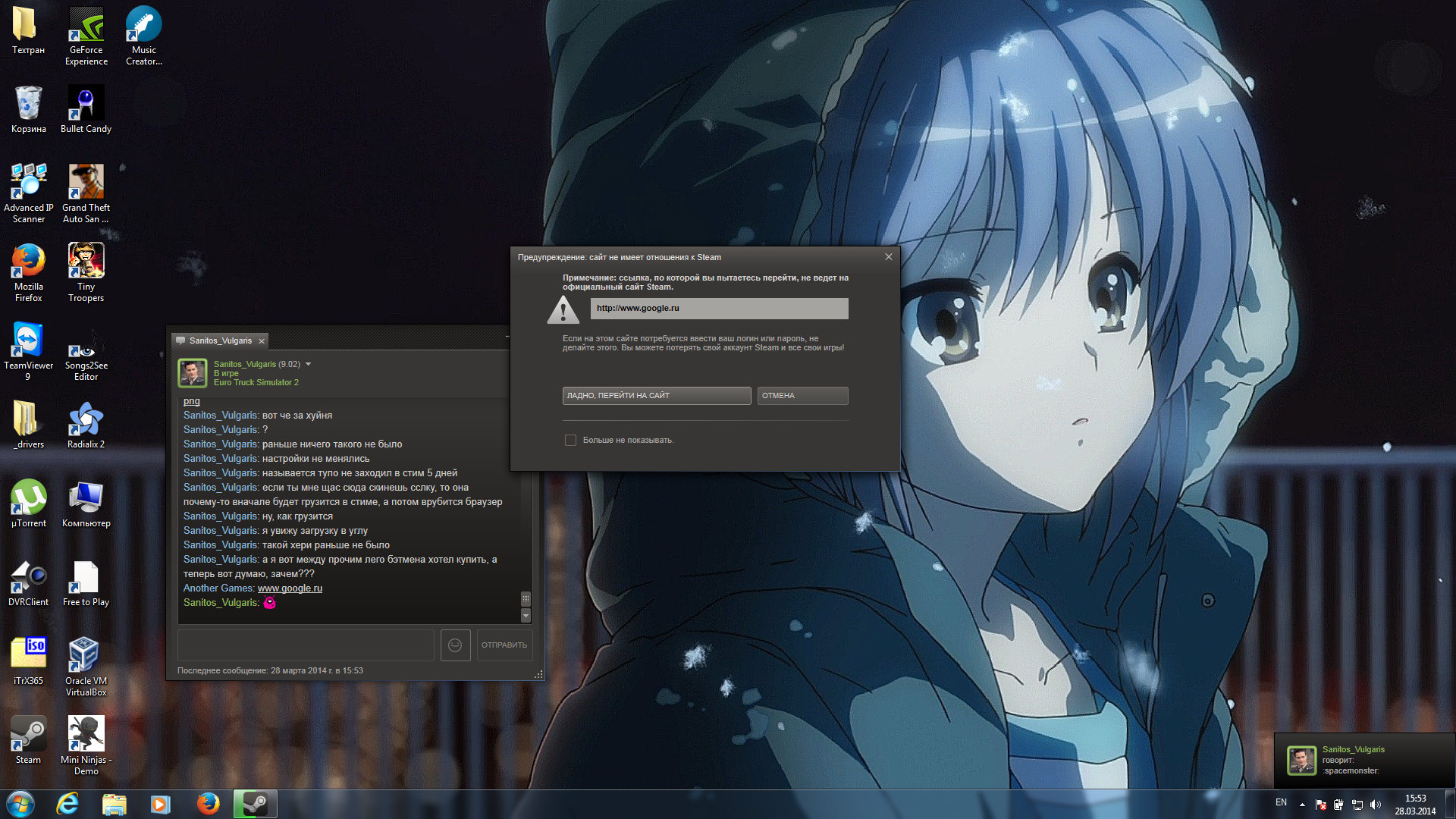Image resolution: width=1456 pixels, height=819 pixels.
Task: Open µTorrent desktop shortcut
Action: pos(28,504)
